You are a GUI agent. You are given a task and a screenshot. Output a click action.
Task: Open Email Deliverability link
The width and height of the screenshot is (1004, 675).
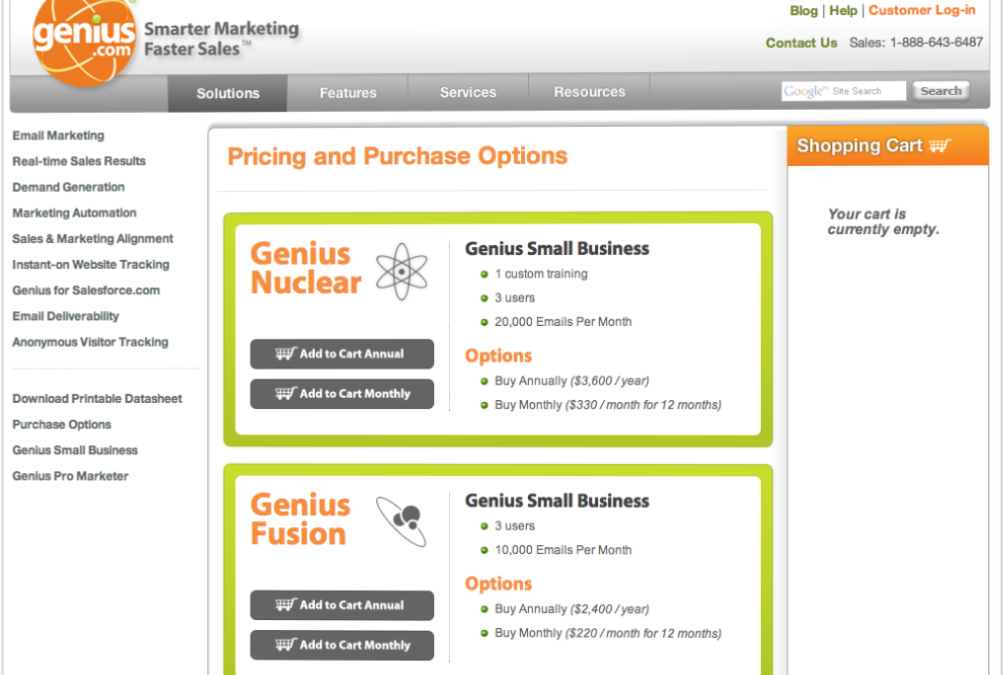[x=65, y=316]
